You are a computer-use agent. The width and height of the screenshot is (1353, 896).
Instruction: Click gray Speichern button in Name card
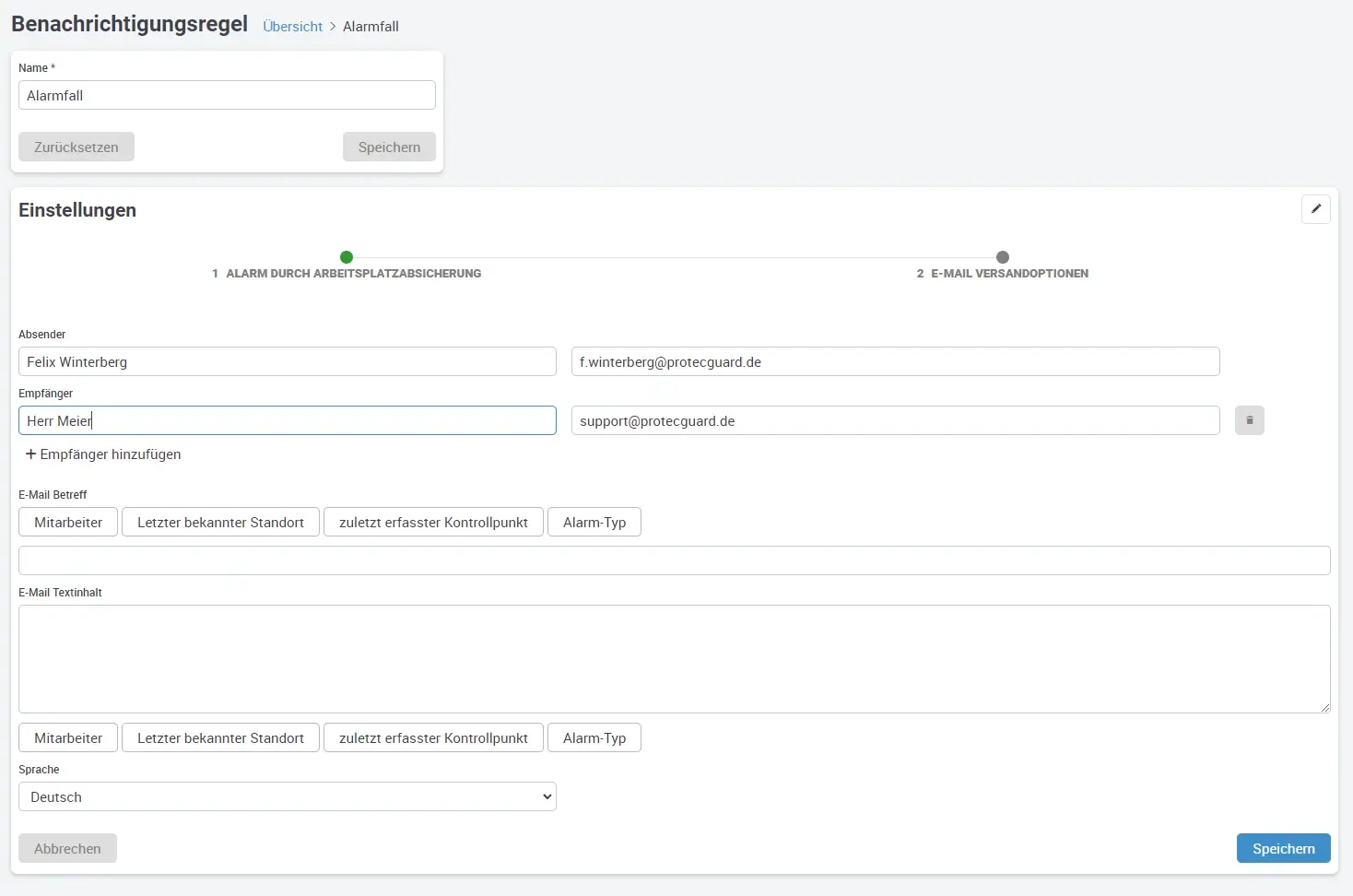coord(389,147)
